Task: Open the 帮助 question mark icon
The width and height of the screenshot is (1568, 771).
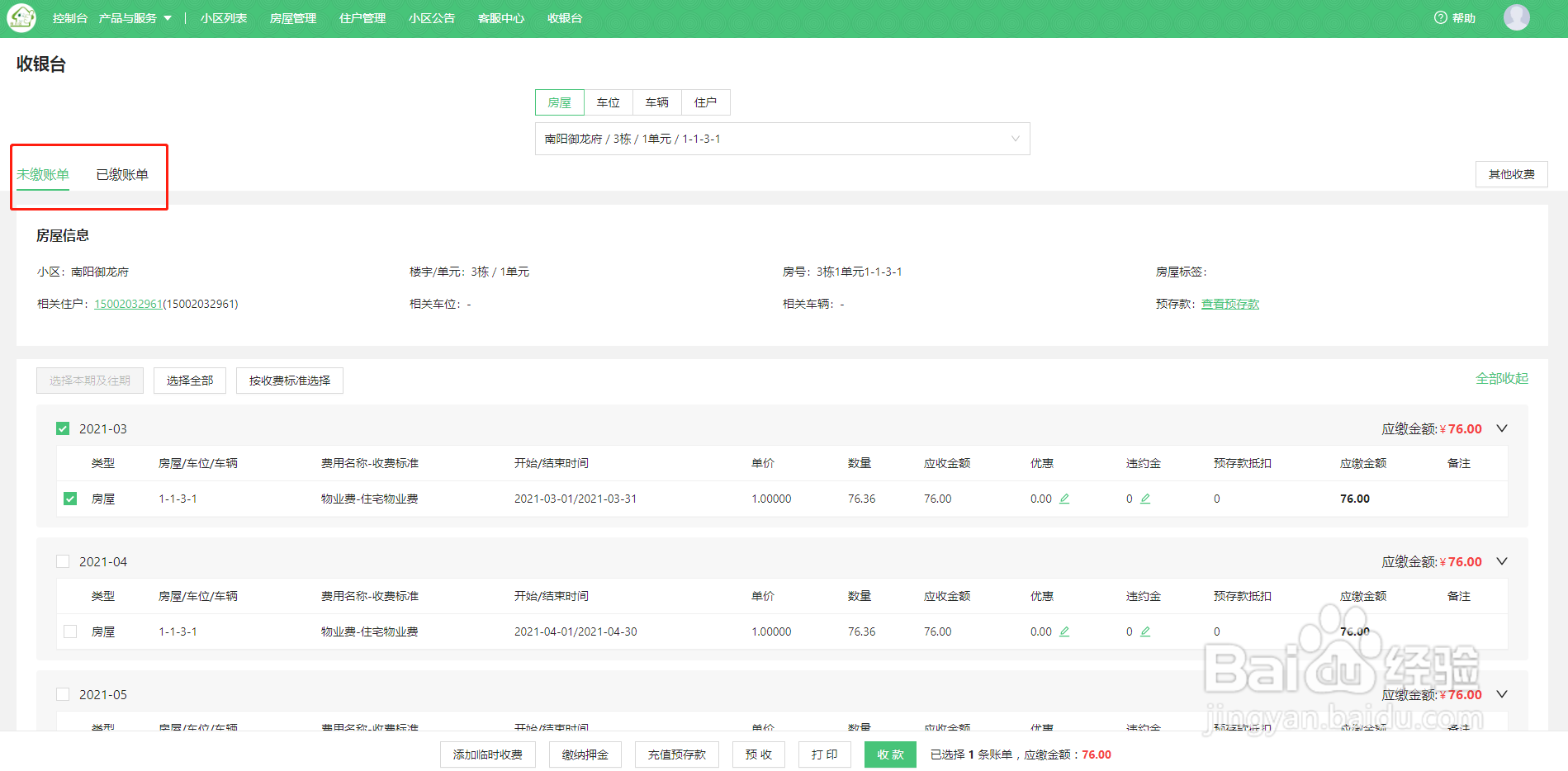Action: point(1440,17)
